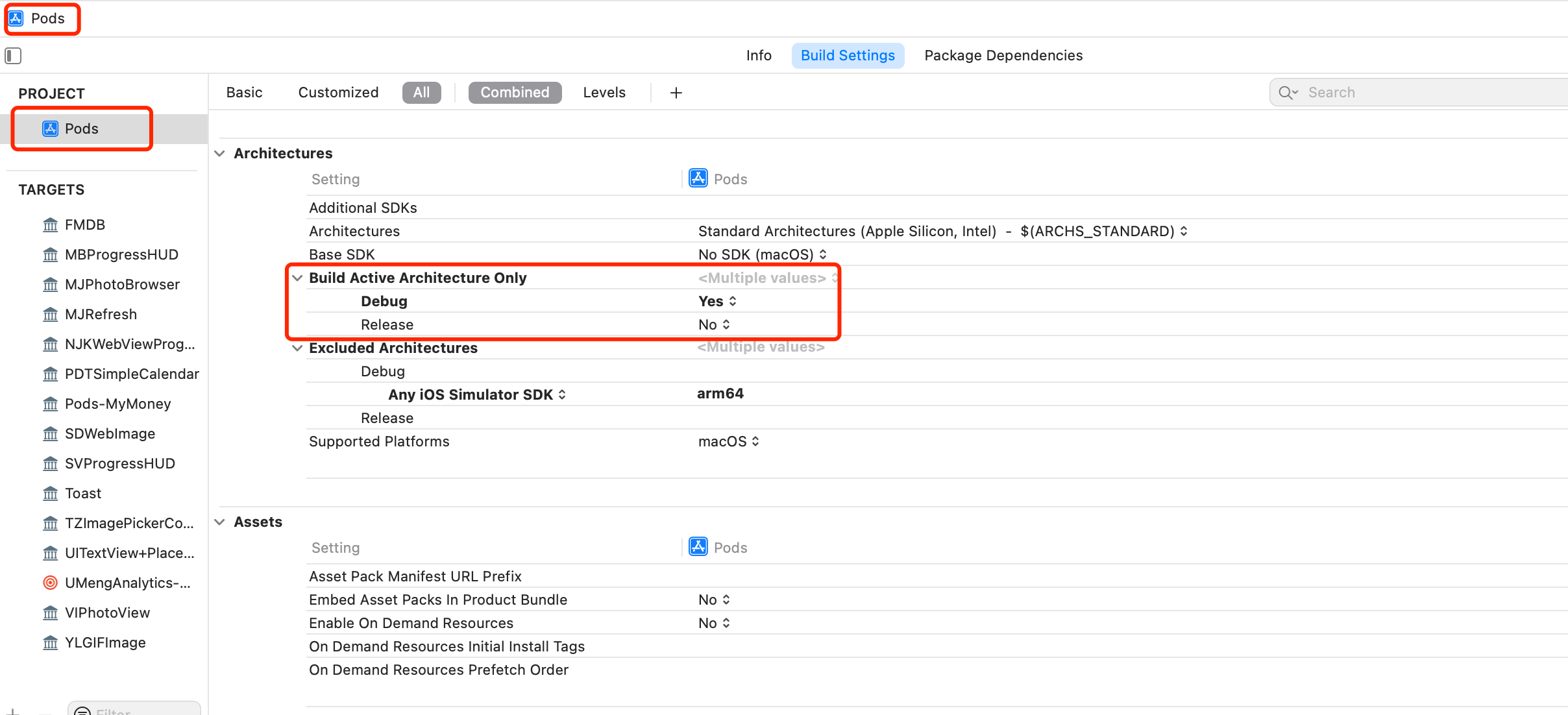This screenshot has height=715, width=1568.
Task: Open the Pods project in the Project navigator
Action: click(81, 128)
